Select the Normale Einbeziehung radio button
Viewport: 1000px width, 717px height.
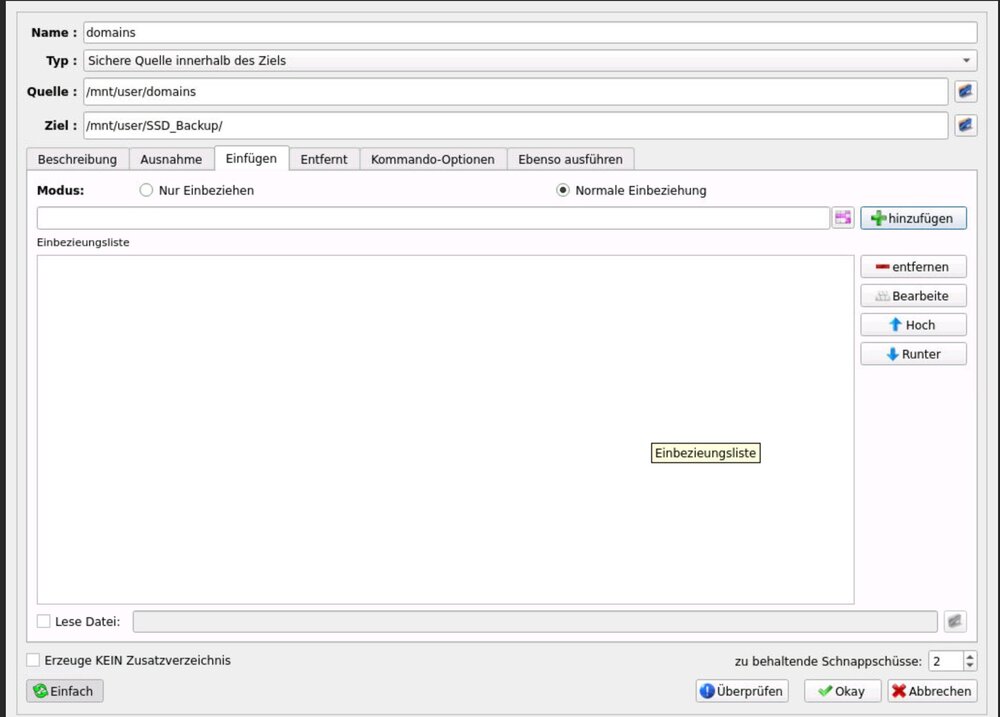[x=562, y=190]
